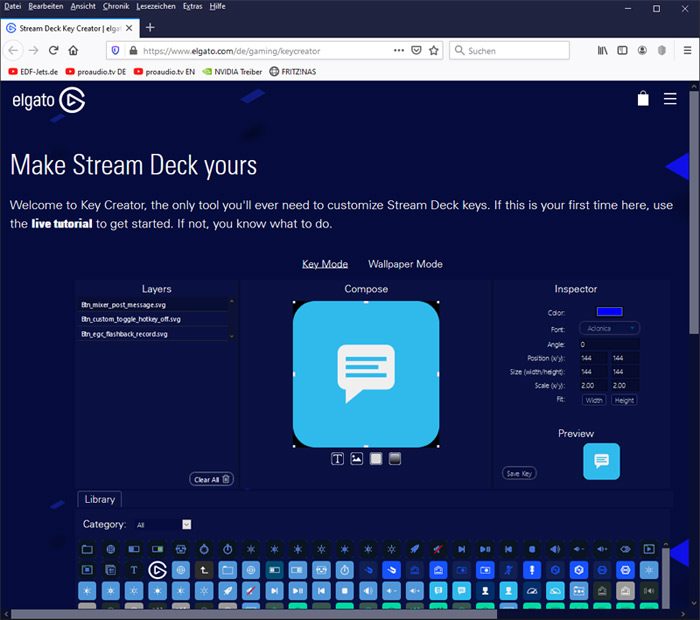The height and width of the screenshot is (620, 700).
Task: Select the solid background fill icon
Action: (376, 459)
